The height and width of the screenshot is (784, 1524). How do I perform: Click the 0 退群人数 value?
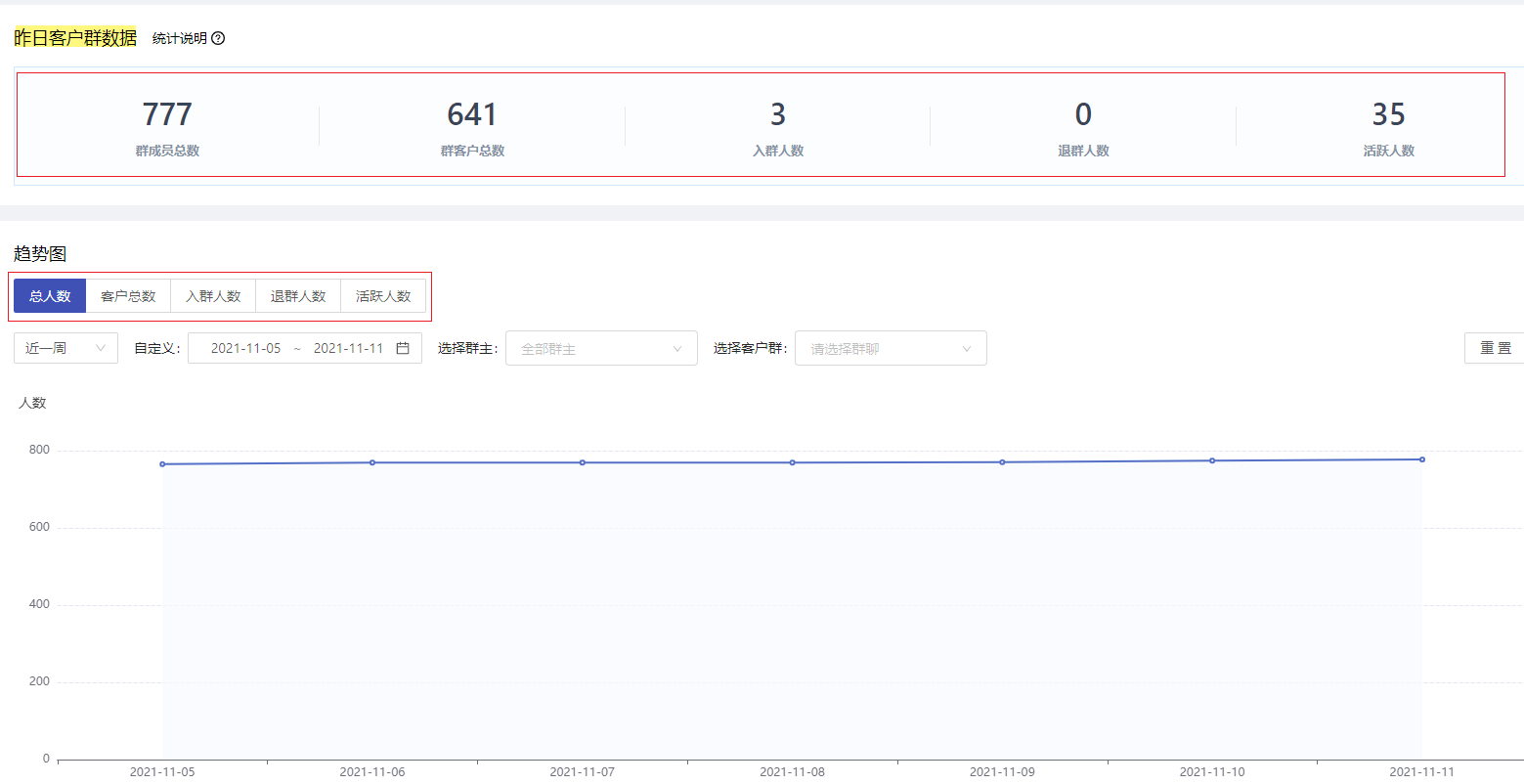coord(1083,114)
